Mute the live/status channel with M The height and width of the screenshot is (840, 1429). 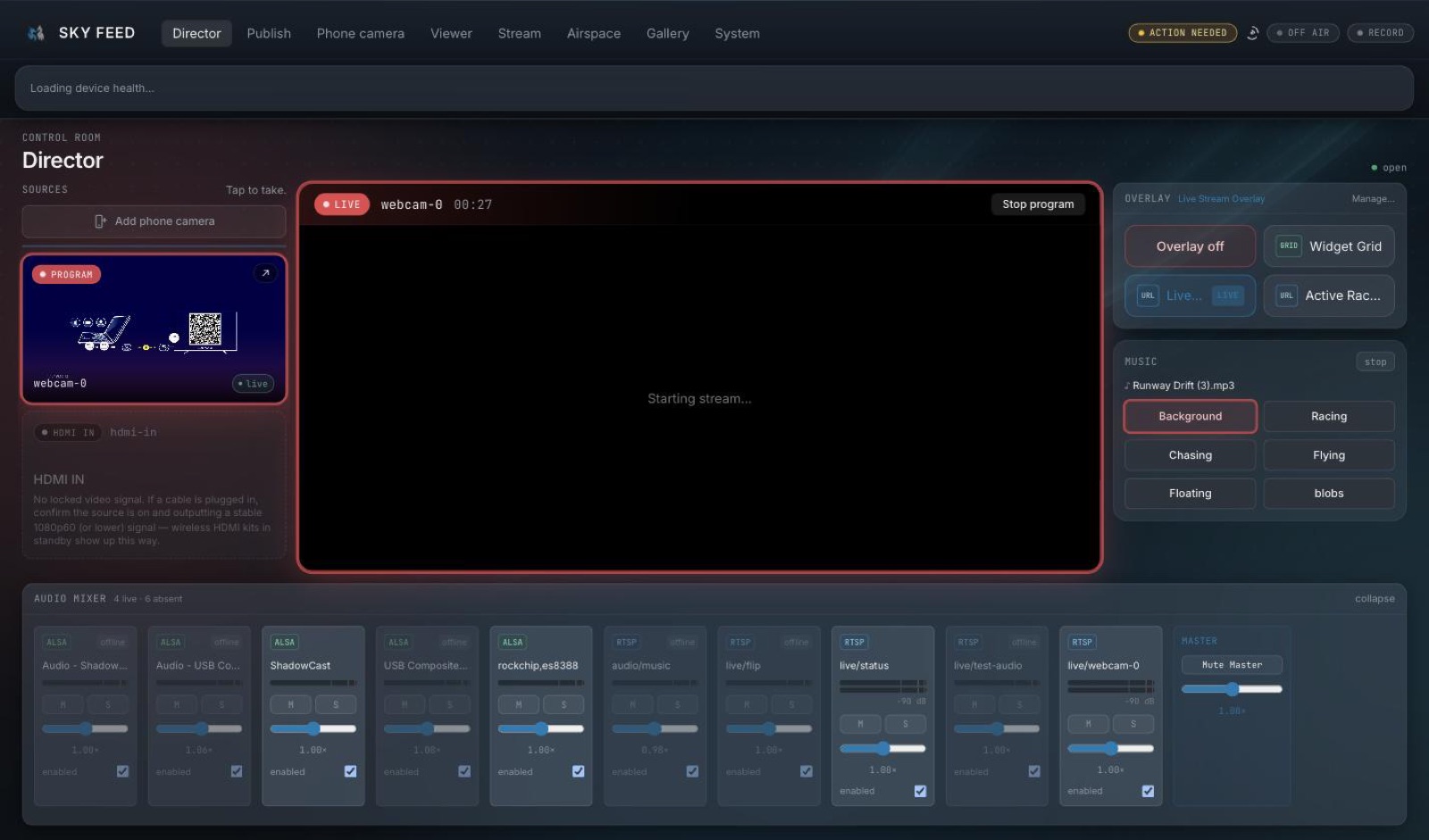pos(860,724)
